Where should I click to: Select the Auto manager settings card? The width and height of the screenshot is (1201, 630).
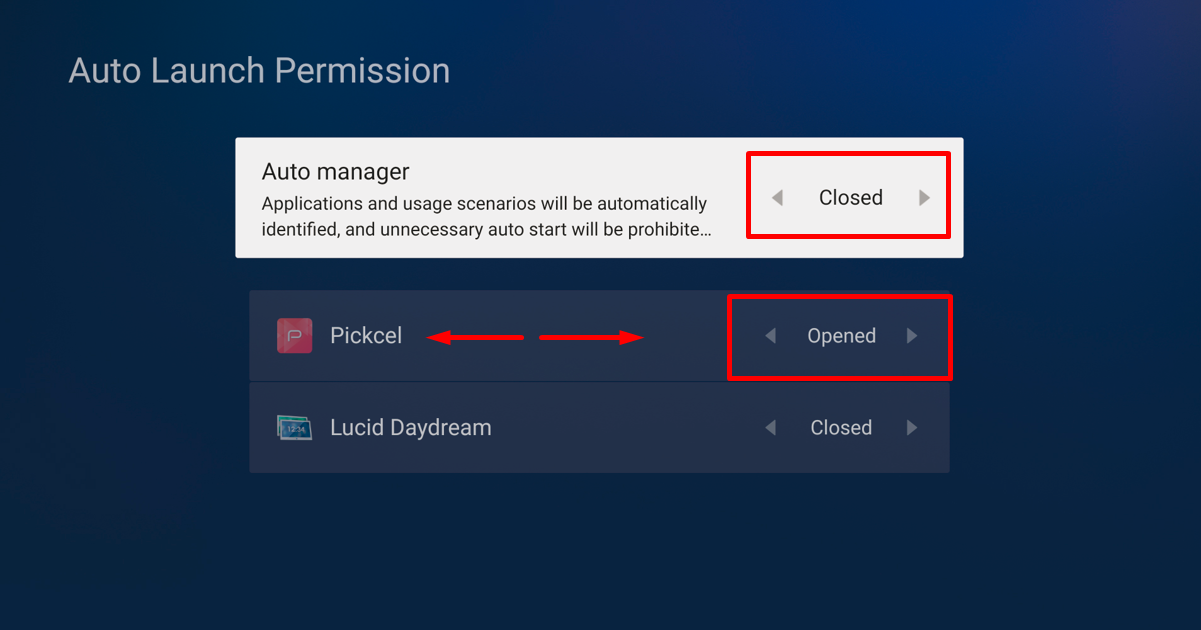pos(598,197)
